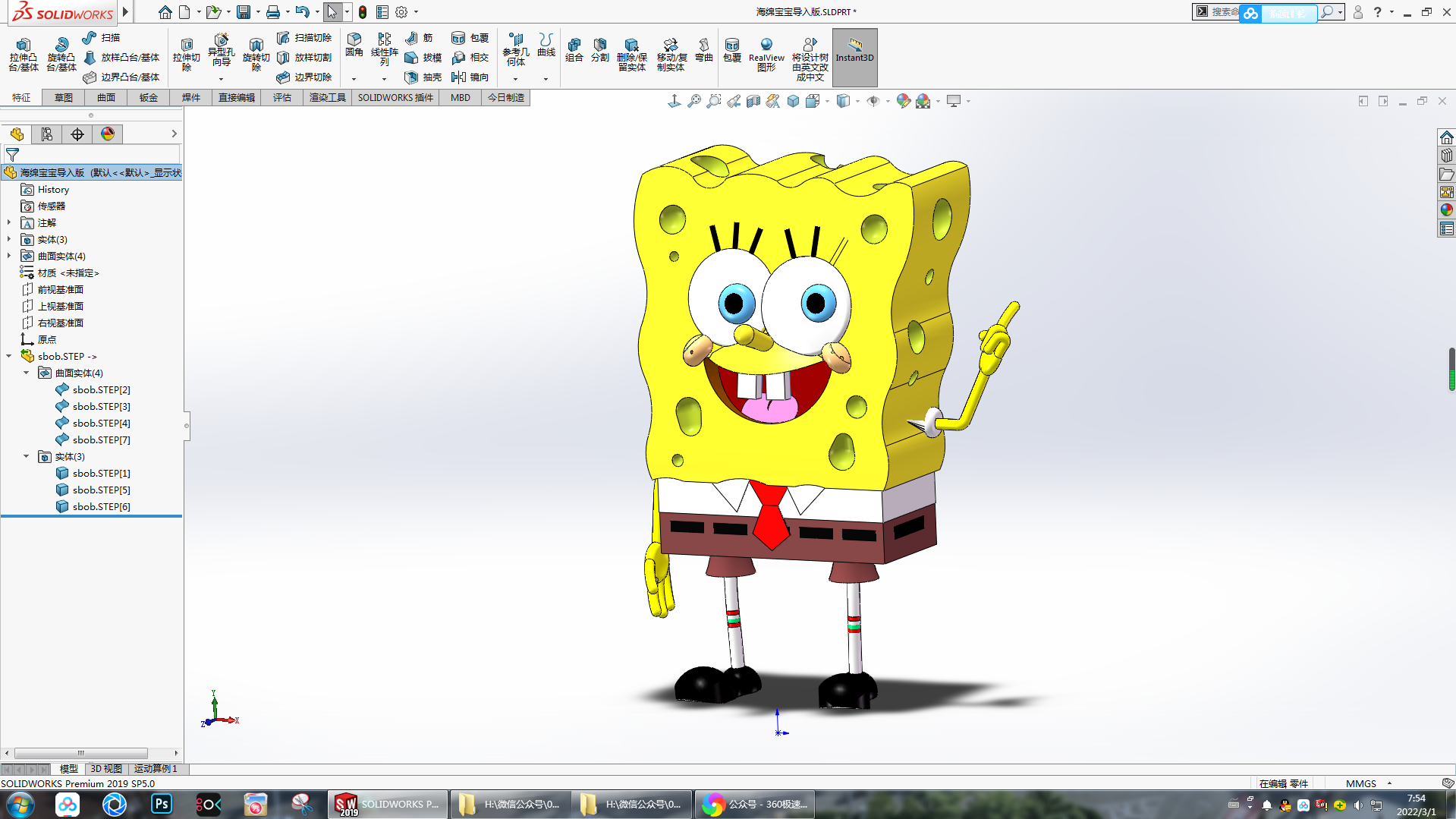Switch to the 评估 evaluate tab
This screenshot has height=819, width=1456.
click(x=282, y=97)
